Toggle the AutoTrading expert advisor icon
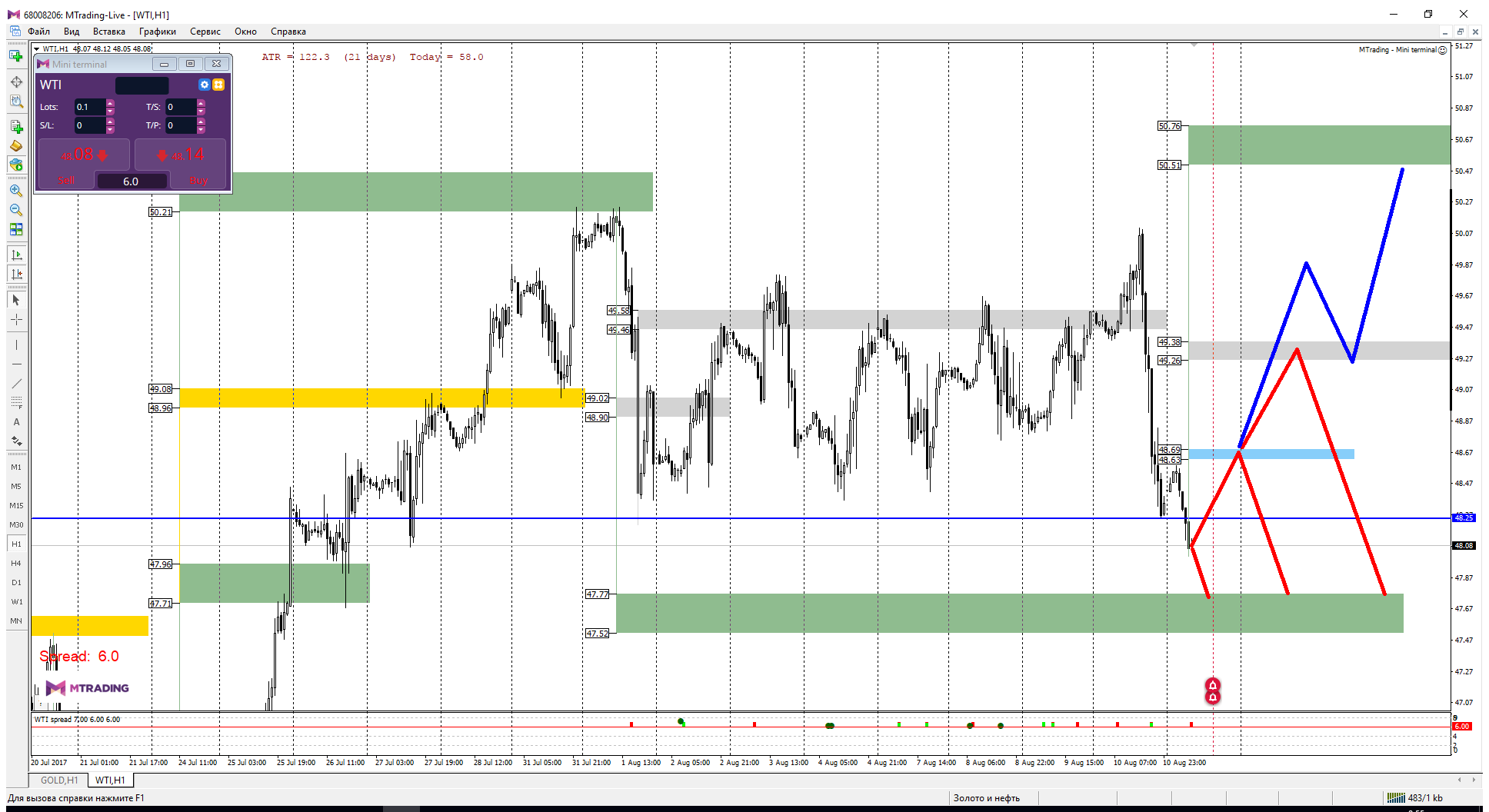 [16, 165]
